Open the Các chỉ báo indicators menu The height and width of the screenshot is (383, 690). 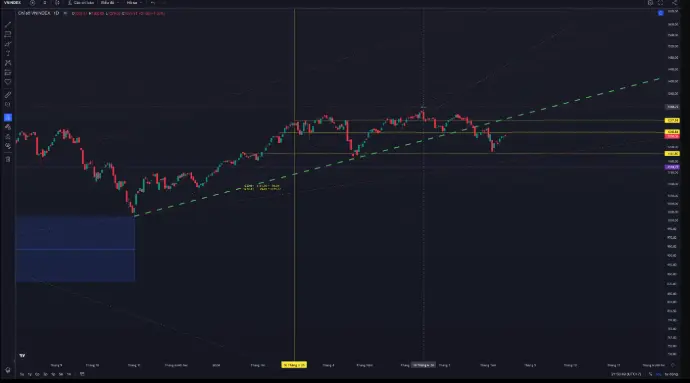point(81,3)
